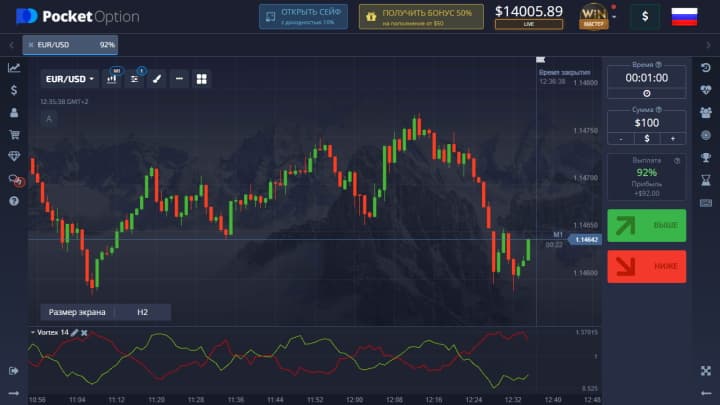Increase trade amount with plus button

point(671,138)
